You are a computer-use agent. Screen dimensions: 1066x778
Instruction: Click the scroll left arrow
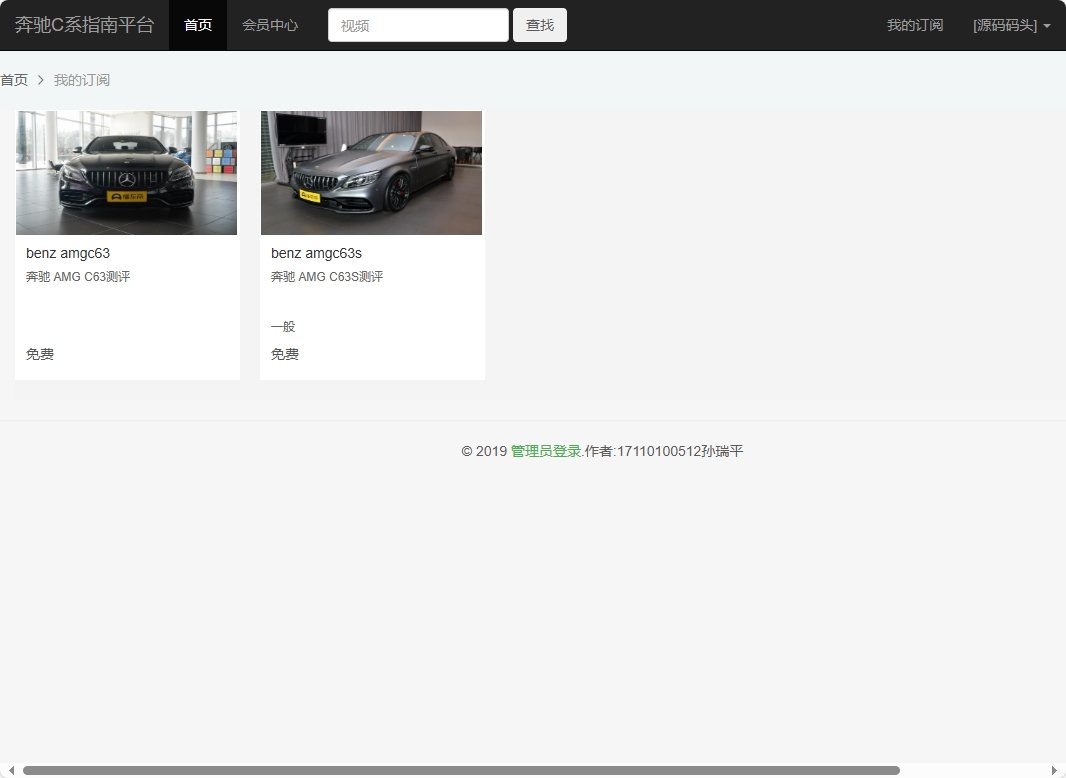(x=11, y=770)
